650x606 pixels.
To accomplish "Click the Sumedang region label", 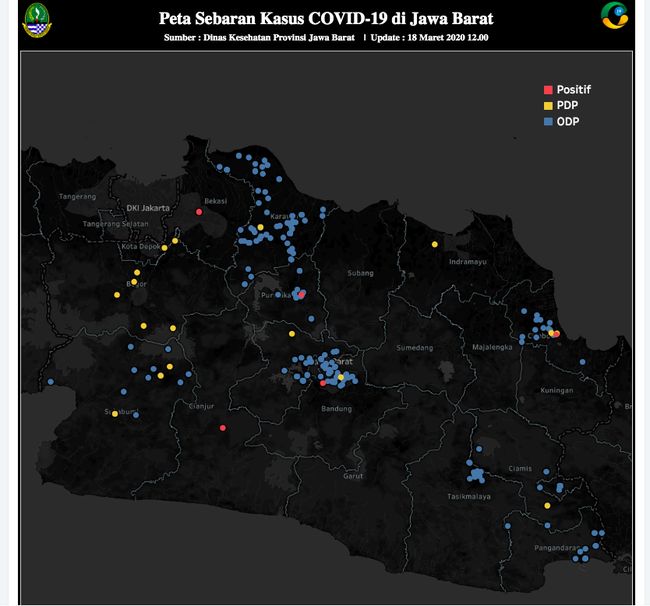I will [x=414, y=348].
